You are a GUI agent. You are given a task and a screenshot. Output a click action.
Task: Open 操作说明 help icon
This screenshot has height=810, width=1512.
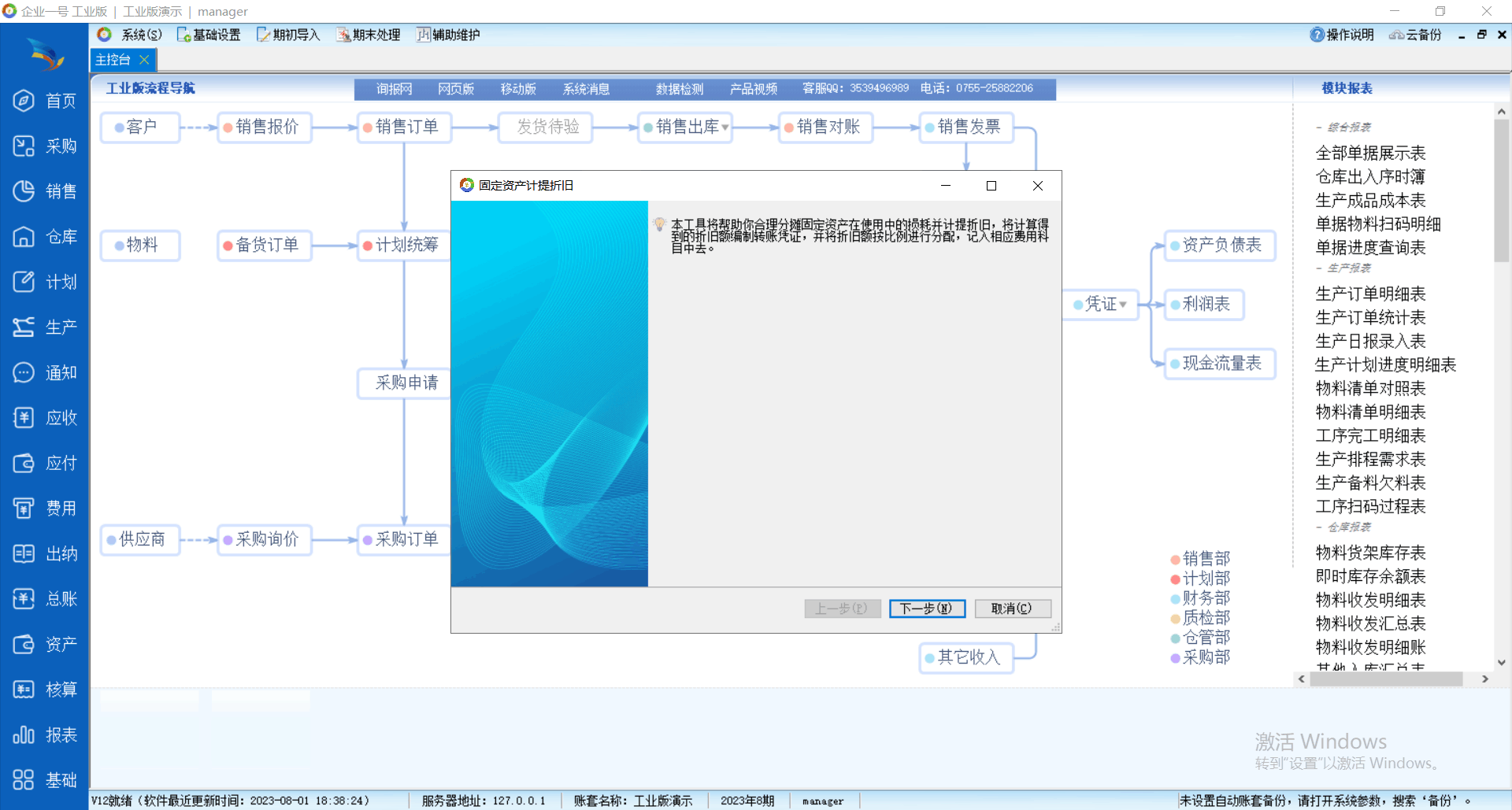pos(1317,35)
